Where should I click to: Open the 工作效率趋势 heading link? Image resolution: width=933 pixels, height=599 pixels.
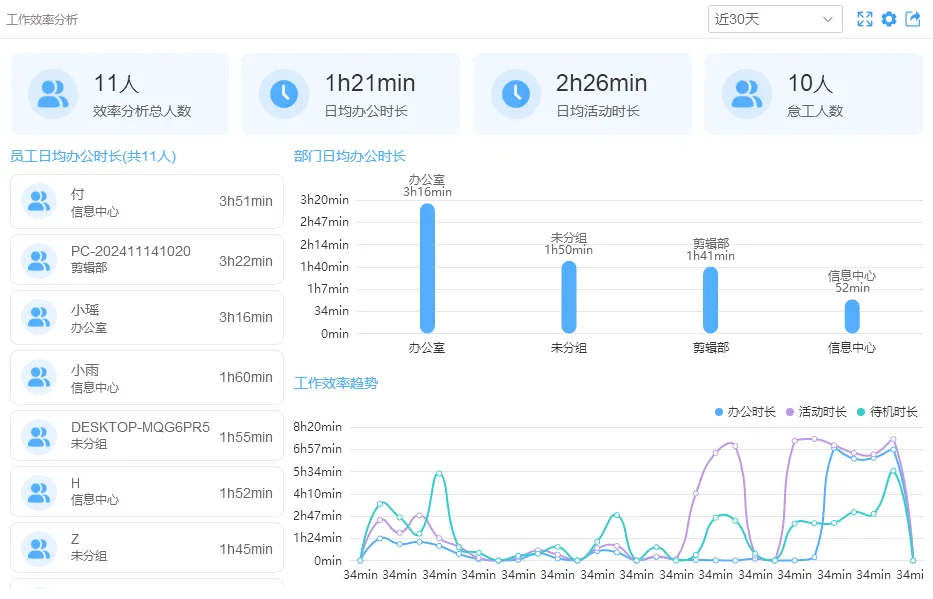pos(336,383)
